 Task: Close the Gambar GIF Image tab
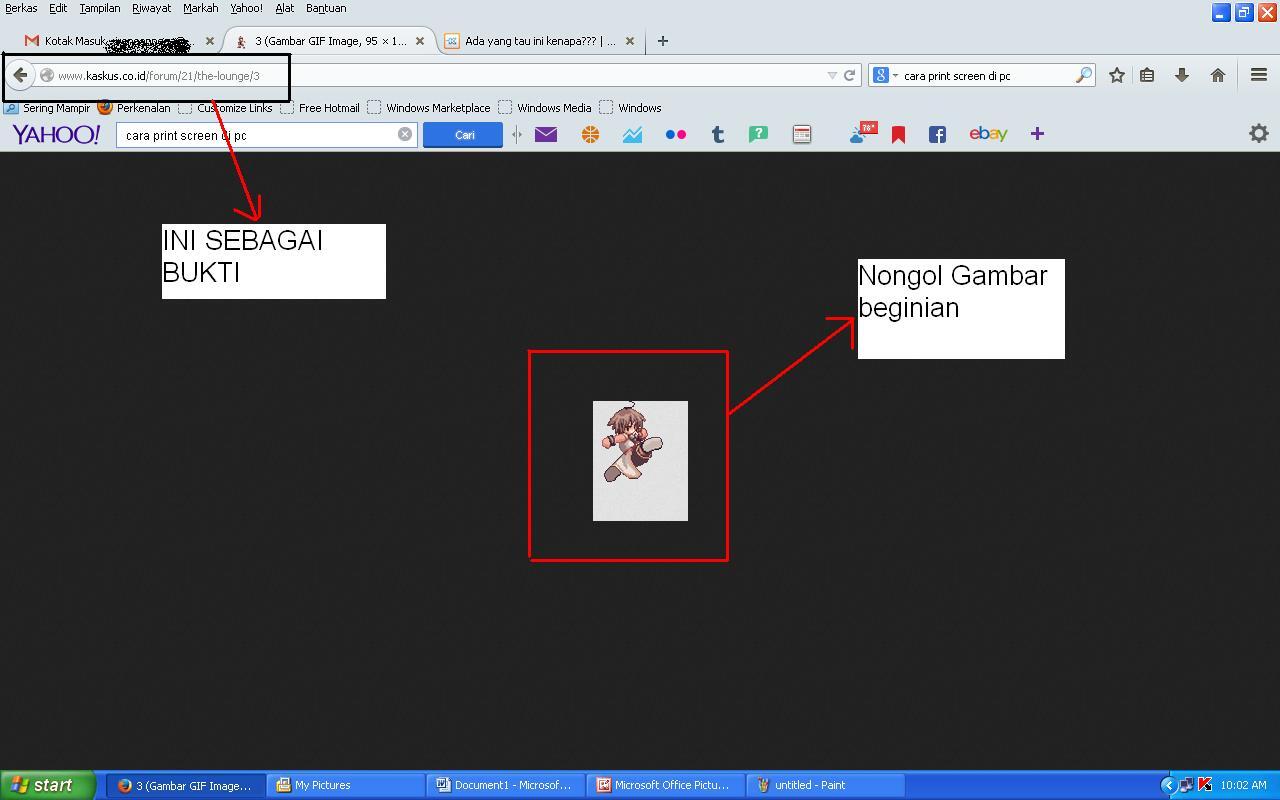(420, 41)
